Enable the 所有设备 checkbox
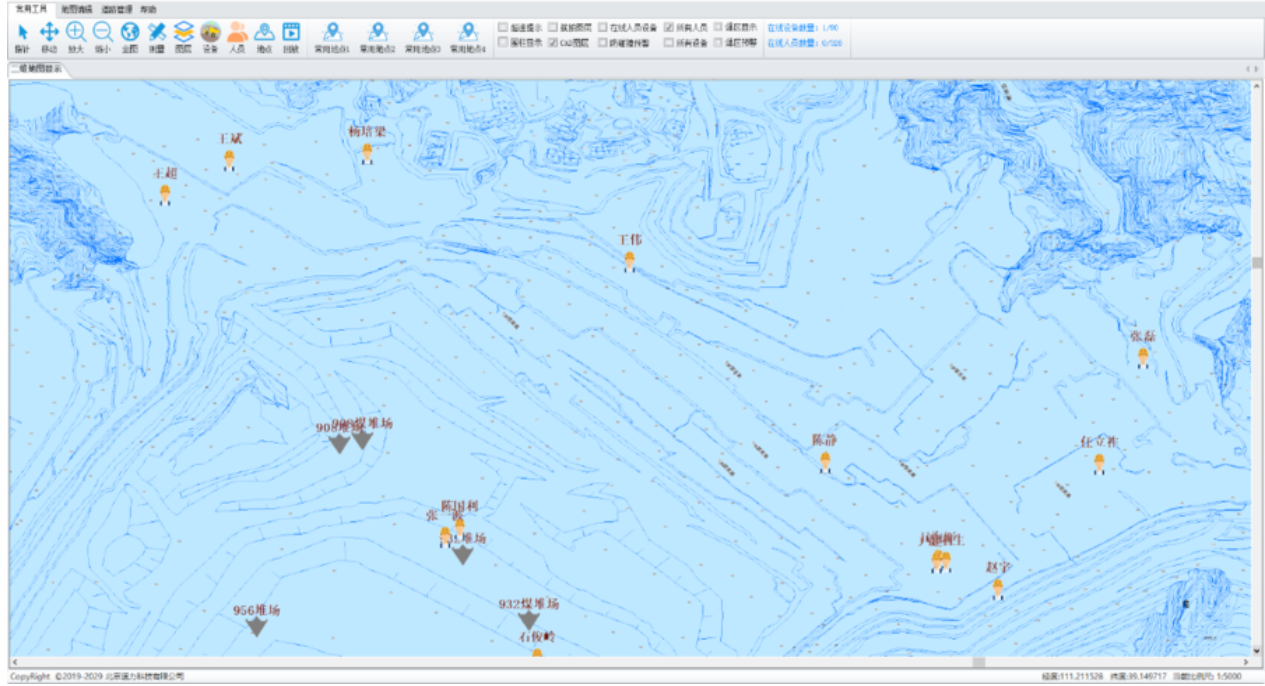The width and height of the screenshot is (1265, 686). pos(669,42)
